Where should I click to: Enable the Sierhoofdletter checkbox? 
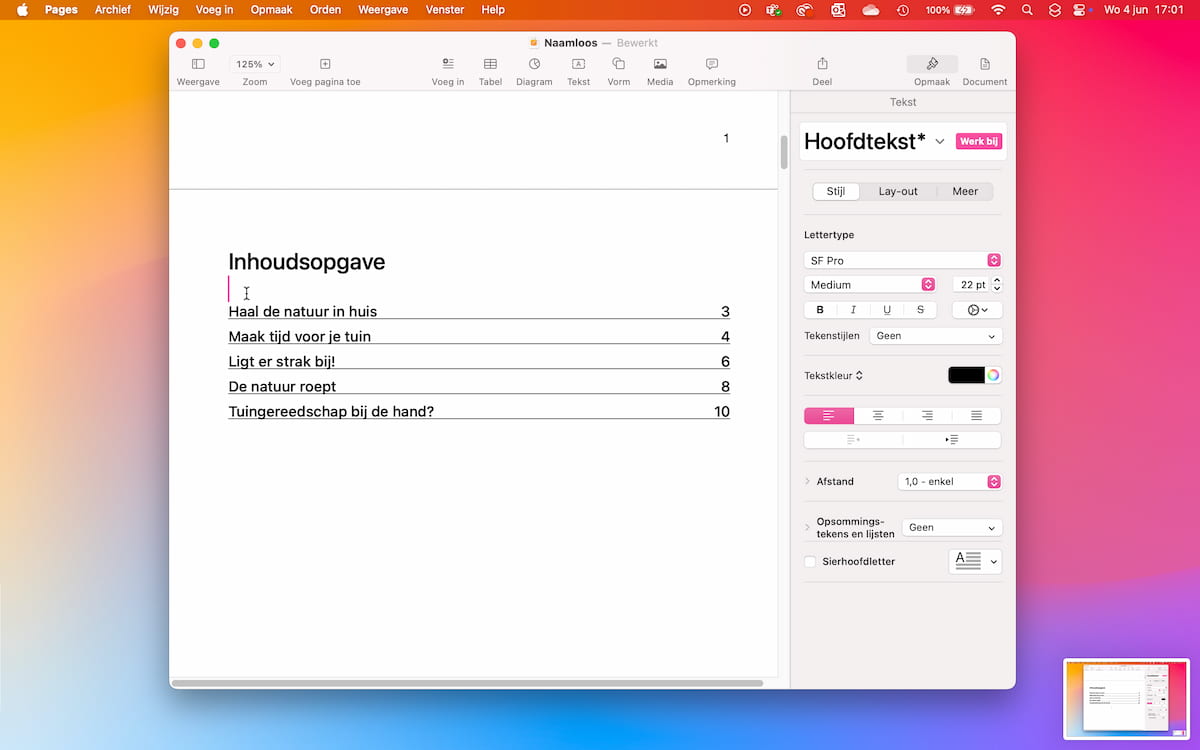[x=810, y=562]
